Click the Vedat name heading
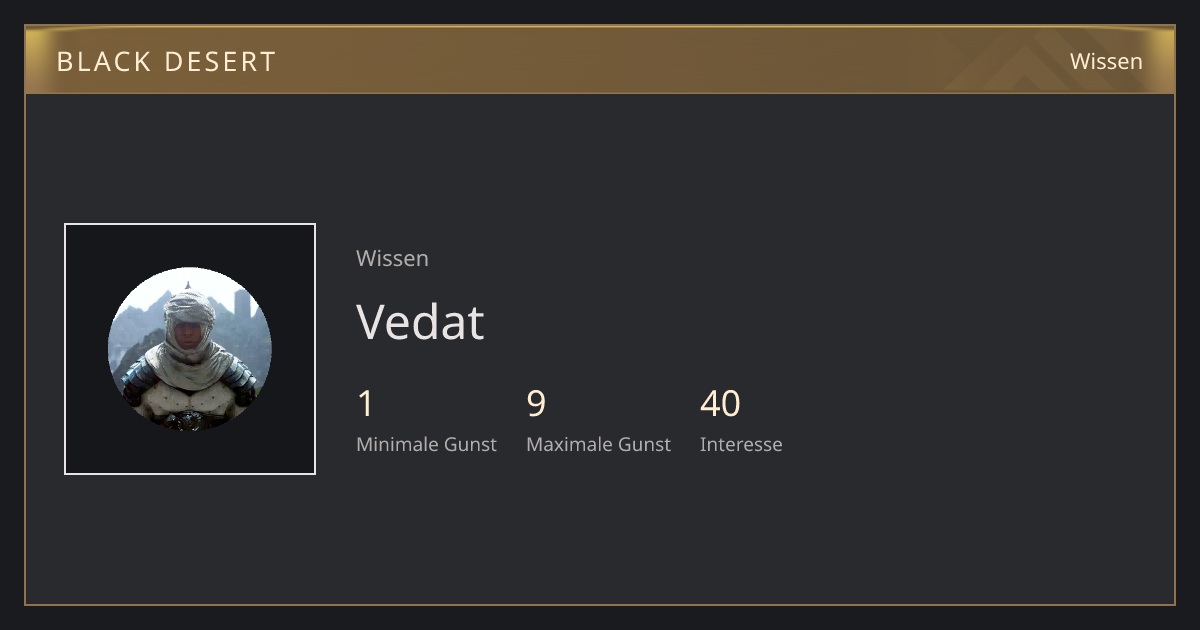The width and height of the screenshot is (1200, 630). (x=420, y=322)
